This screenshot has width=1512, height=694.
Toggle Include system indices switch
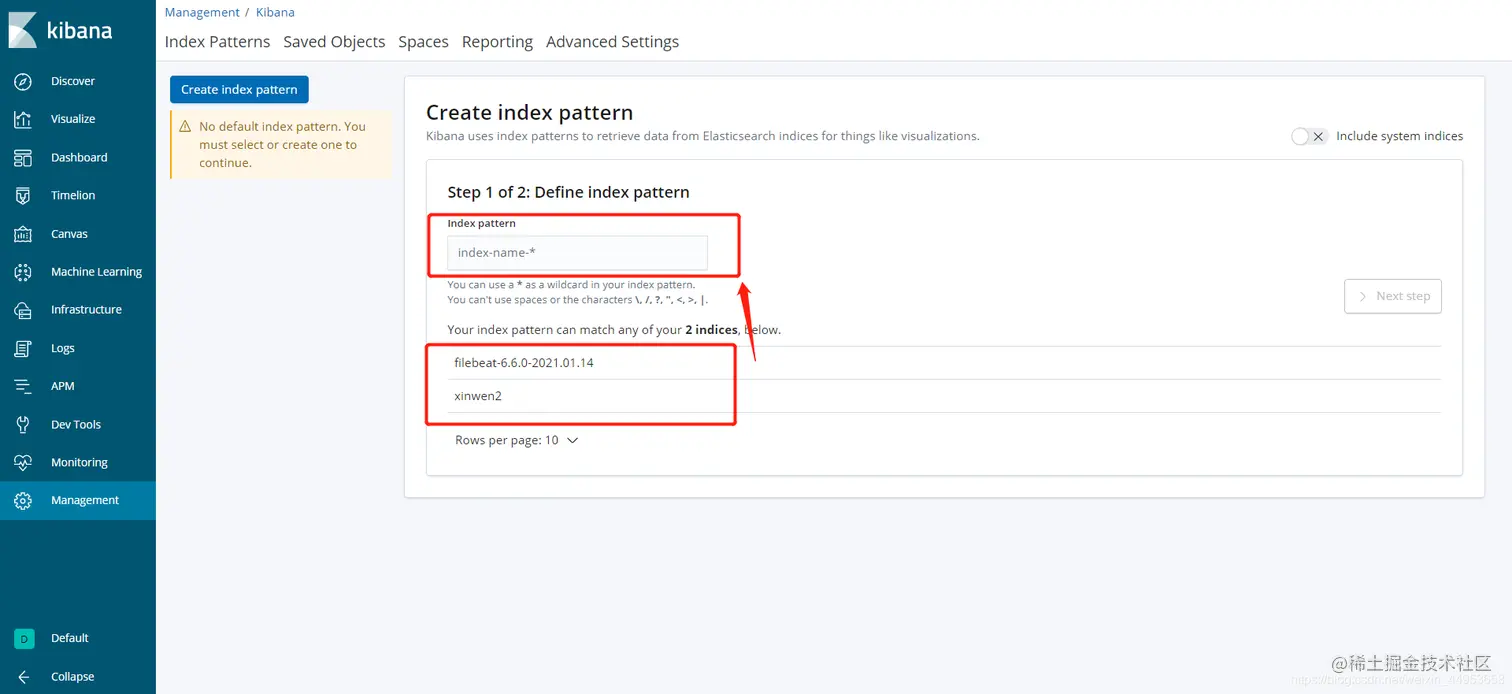pos(1308,137)
